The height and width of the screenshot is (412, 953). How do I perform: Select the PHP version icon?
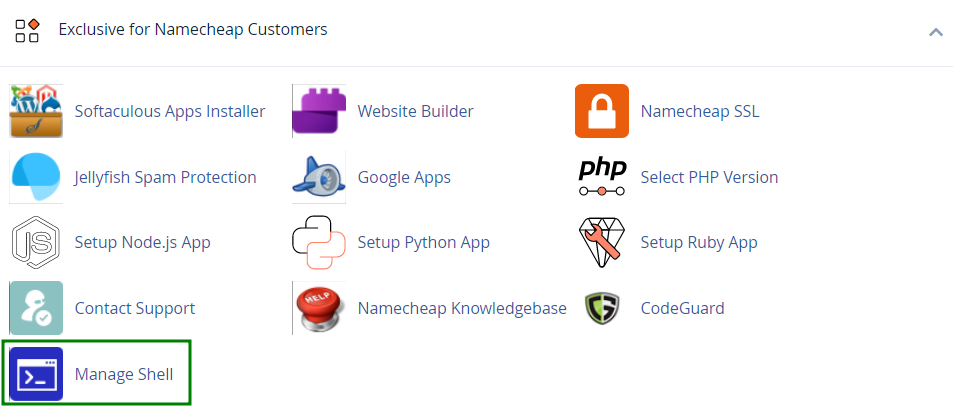[602, 177]
